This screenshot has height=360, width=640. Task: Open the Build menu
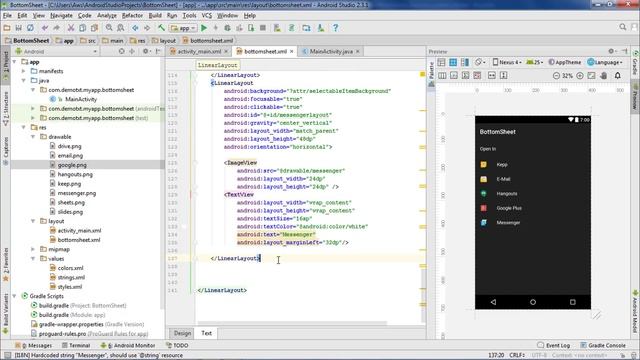155,16
